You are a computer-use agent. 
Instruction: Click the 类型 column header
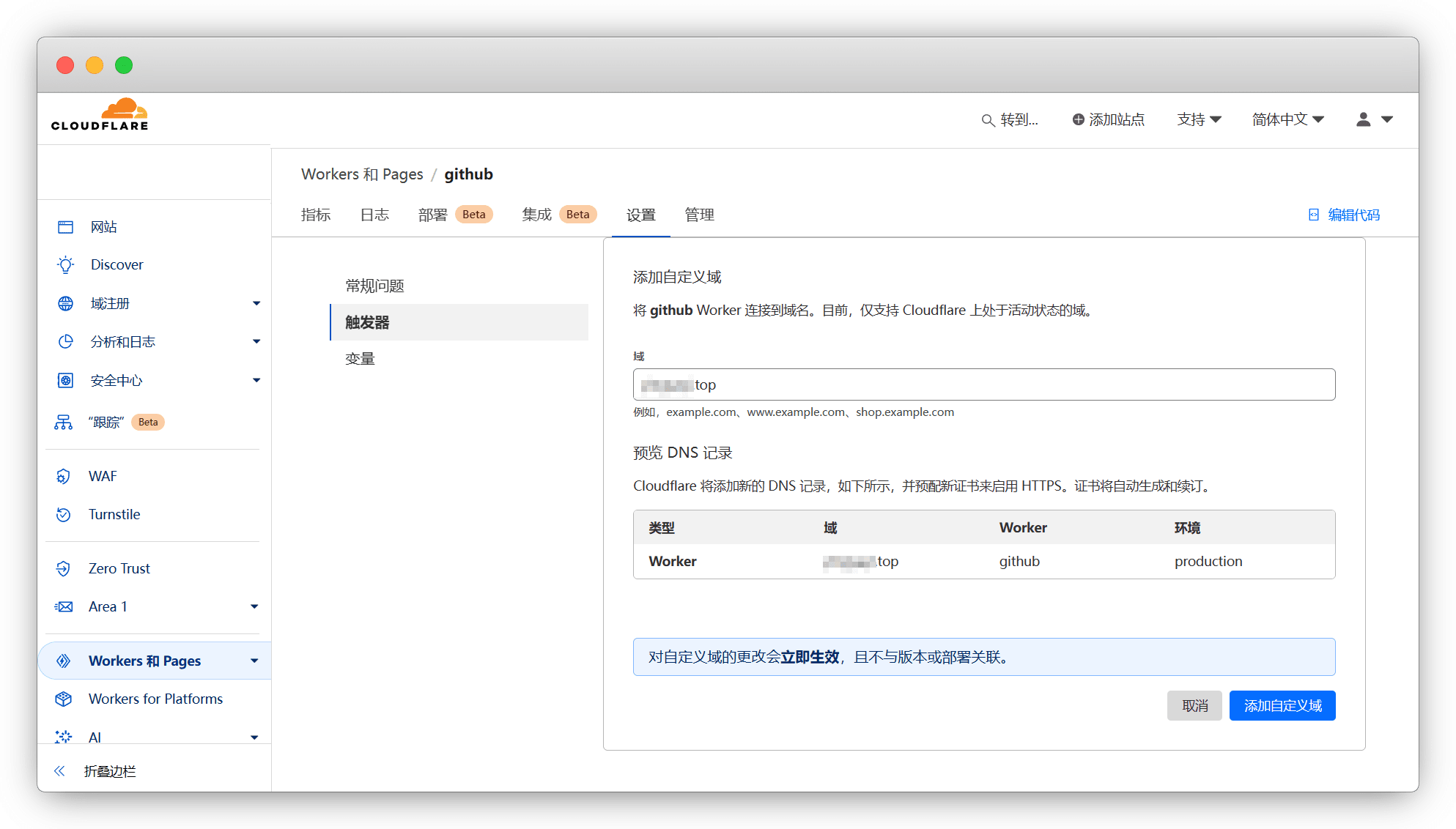coord(662,528)
